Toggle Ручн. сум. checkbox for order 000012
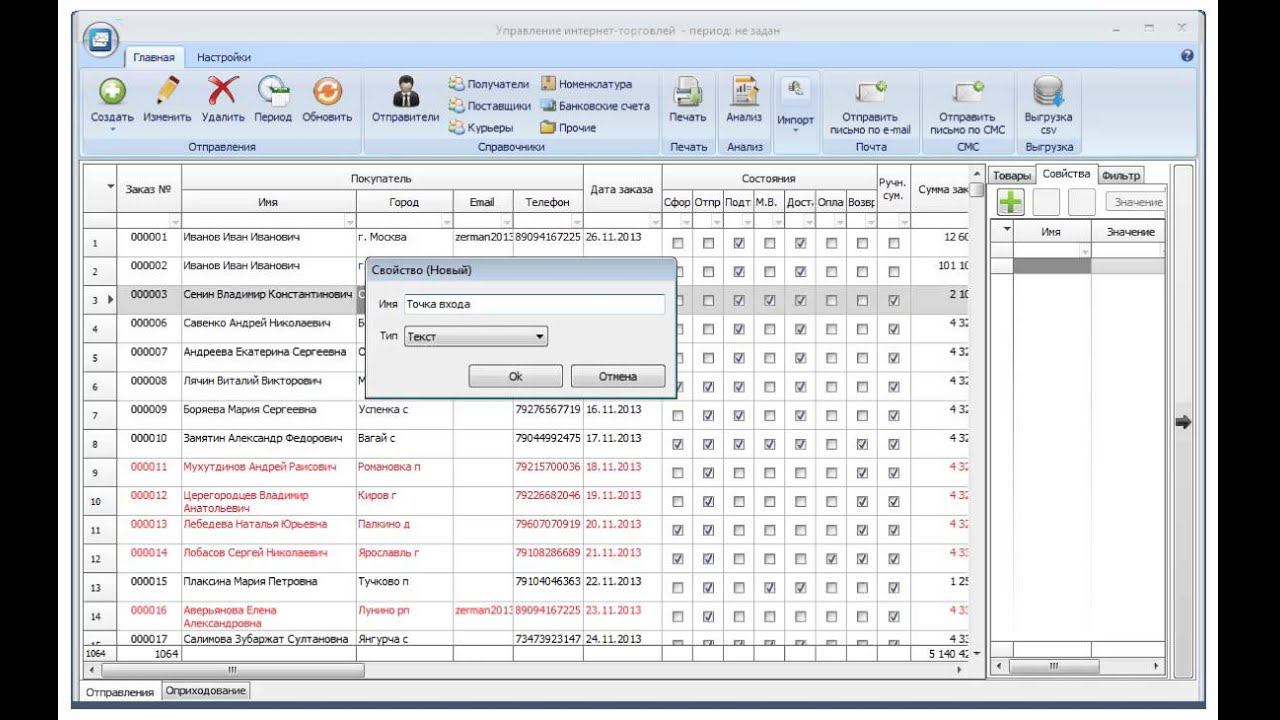The width and height of the screenshot is (1280, 720). (x=894, y=501)
